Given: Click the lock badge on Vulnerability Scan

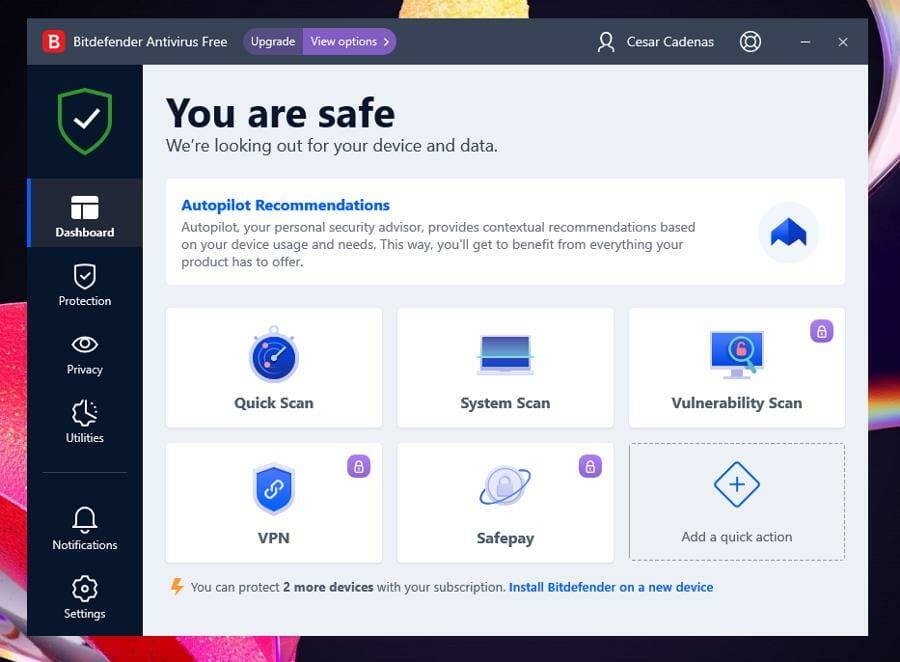Looking at the screenshot, I should click(x=821, y=331).
